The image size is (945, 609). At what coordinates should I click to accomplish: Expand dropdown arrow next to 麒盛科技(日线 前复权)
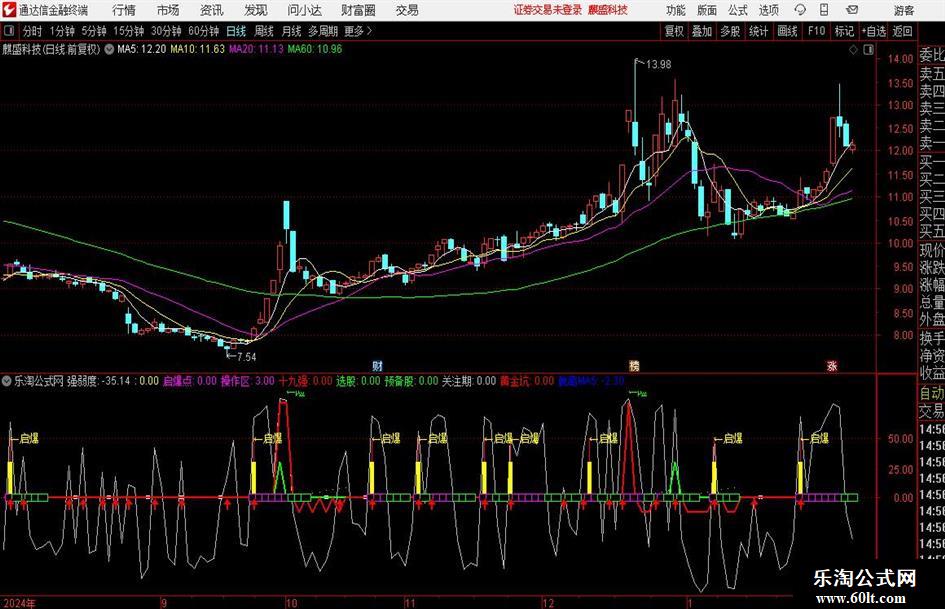coord(109,49)
